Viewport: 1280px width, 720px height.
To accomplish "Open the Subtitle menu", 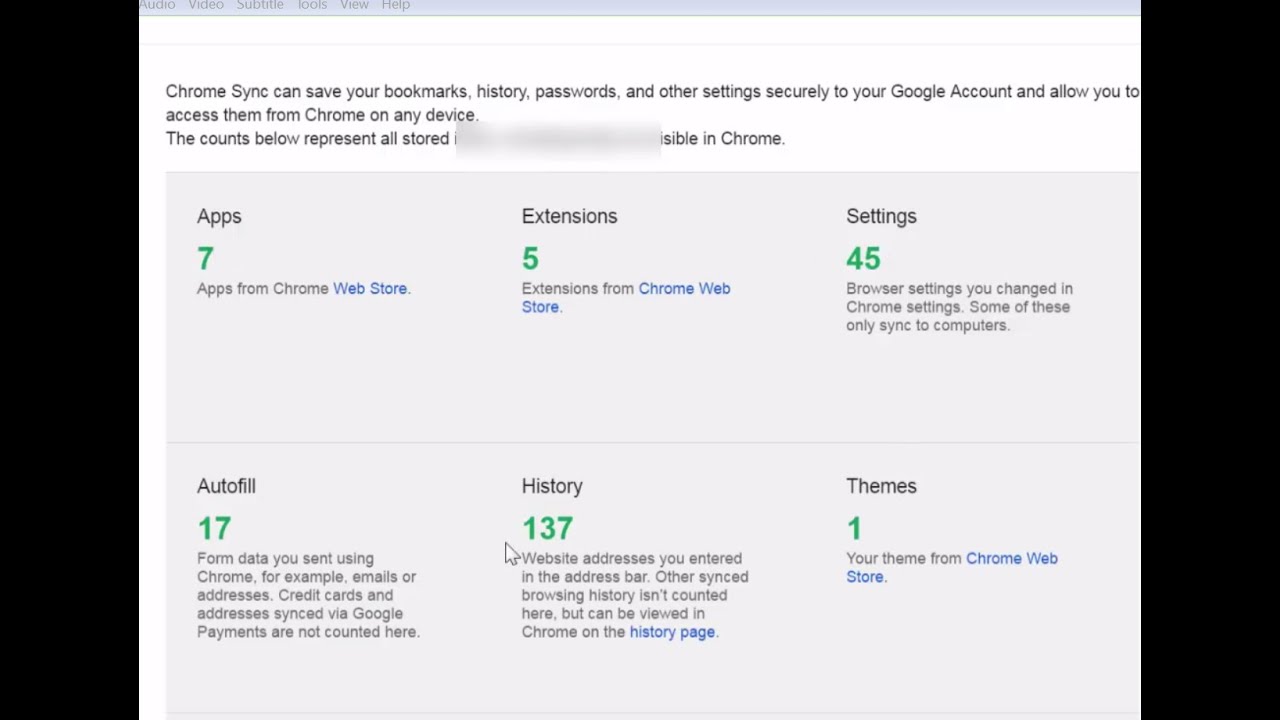I will [x=260, y=5].
